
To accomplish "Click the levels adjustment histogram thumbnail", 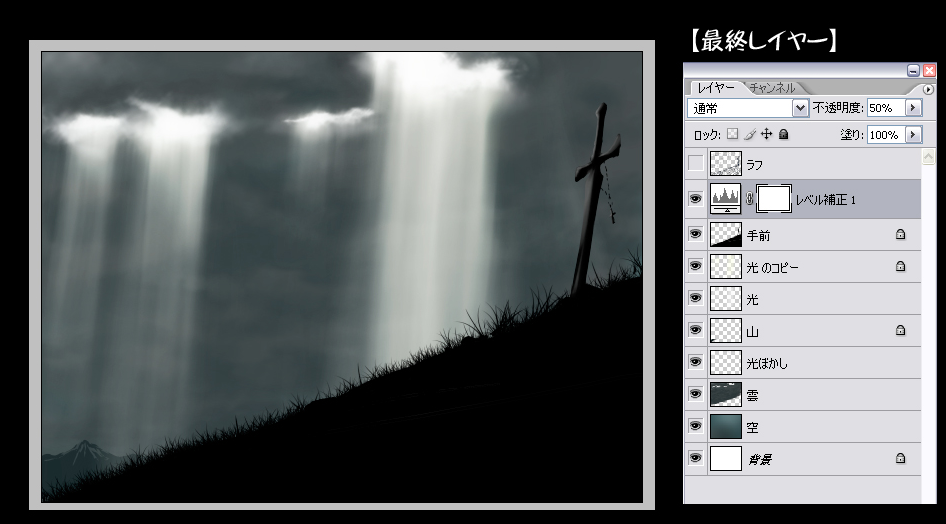I will pos(726,199).
